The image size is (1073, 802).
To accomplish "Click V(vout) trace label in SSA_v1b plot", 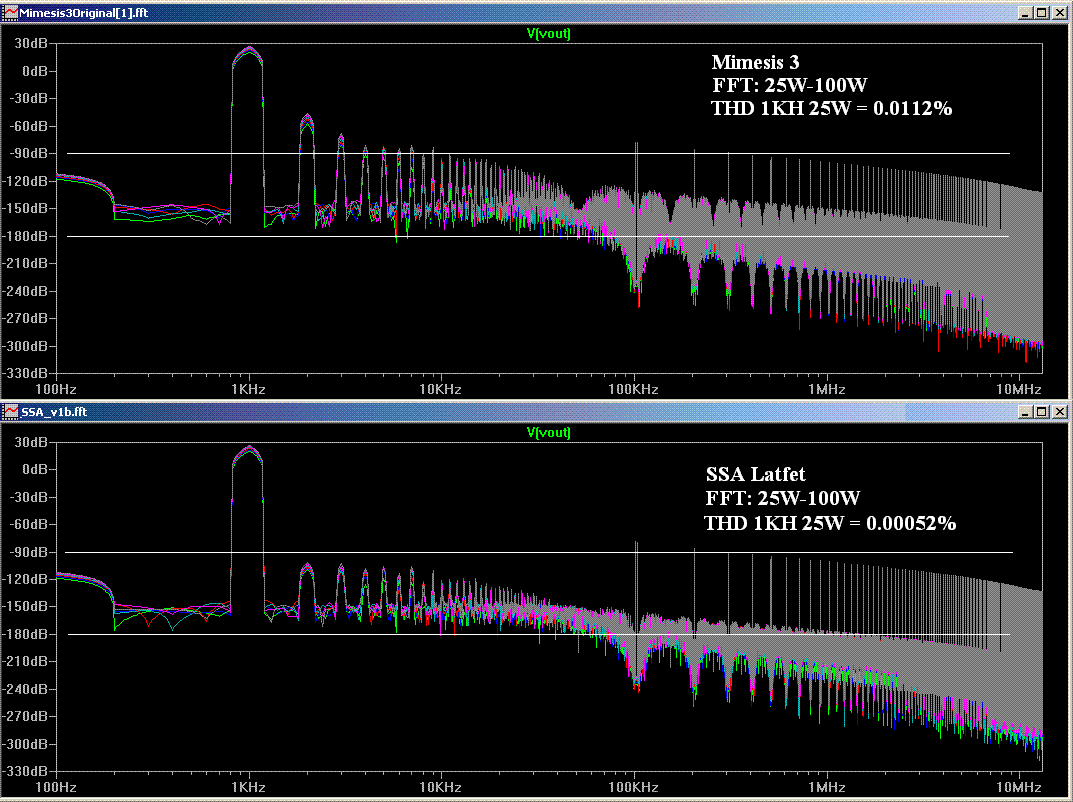I will [548, 432].
